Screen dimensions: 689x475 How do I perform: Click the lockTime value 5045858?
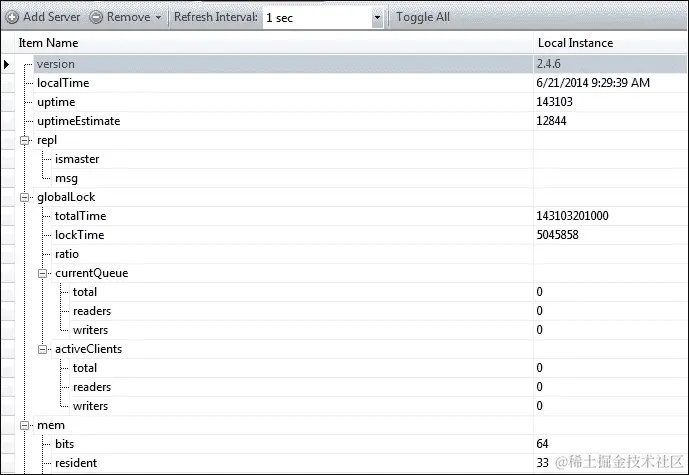click(x=558, y=235)
